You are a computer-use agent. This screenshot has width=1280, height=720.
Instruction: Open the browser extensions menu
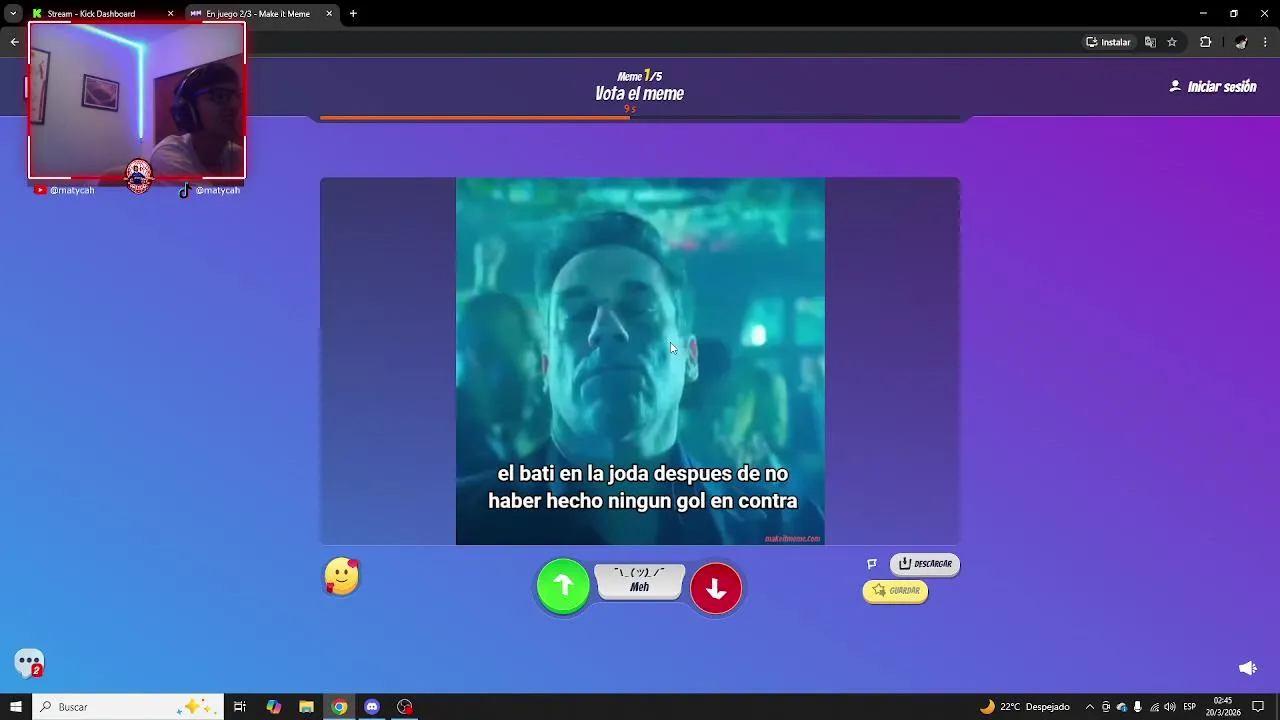pyautogui.click(x=1205, y=42)
